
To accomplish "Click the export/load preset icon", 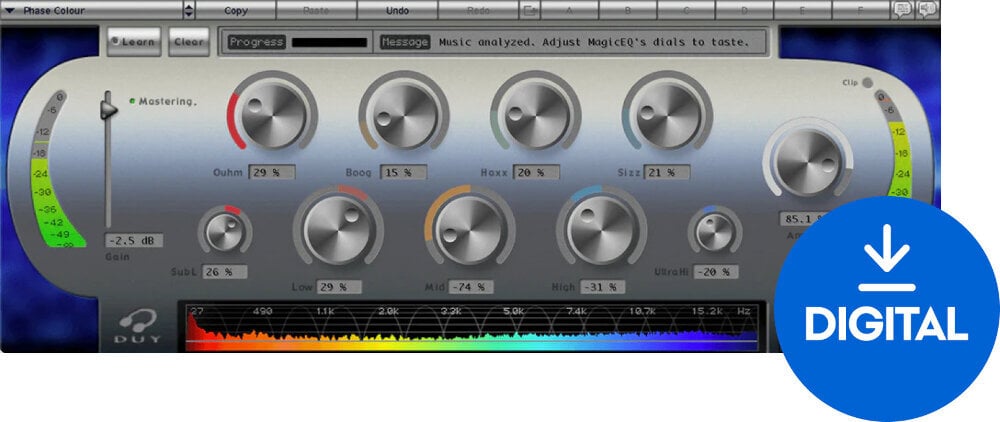I will tap(530, 10).
